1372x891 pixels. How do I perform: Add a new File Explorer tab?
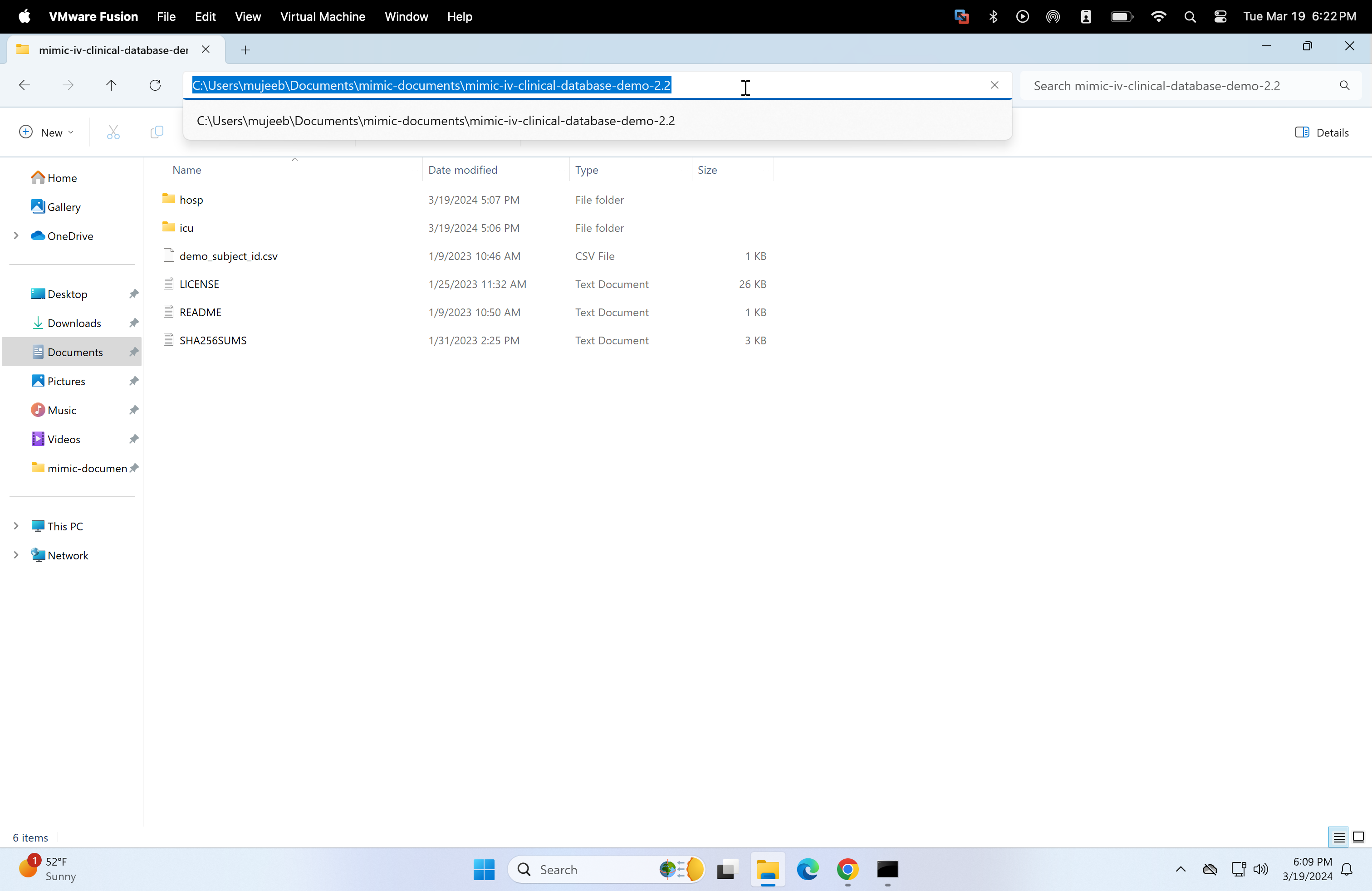[245, 50]
